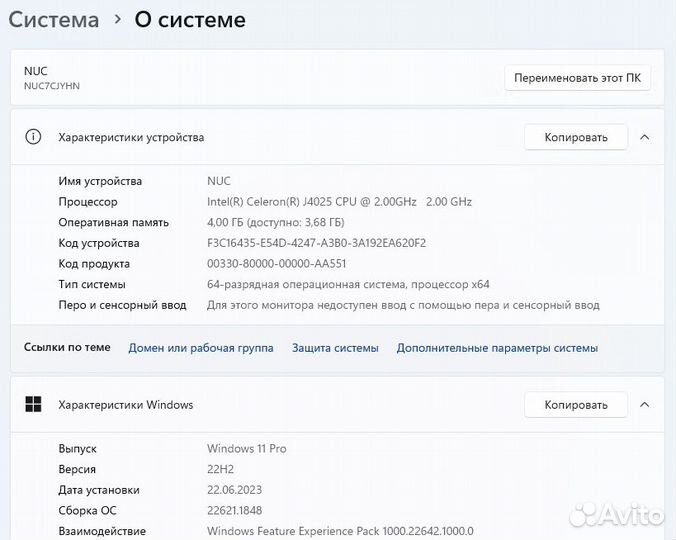The image size is (676, 540).
Task: Click the Windows logo icon
Action: click(x=33, y=405)
